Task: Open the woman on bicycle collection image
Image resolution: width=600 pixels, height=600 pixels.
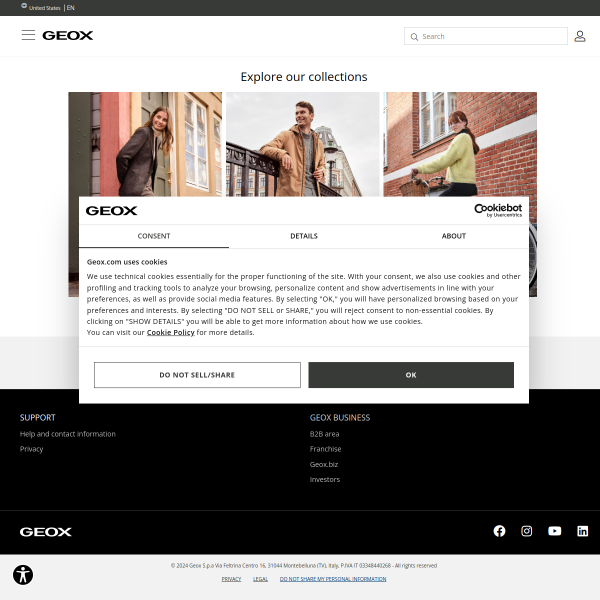Action: (x=460, y=144)
